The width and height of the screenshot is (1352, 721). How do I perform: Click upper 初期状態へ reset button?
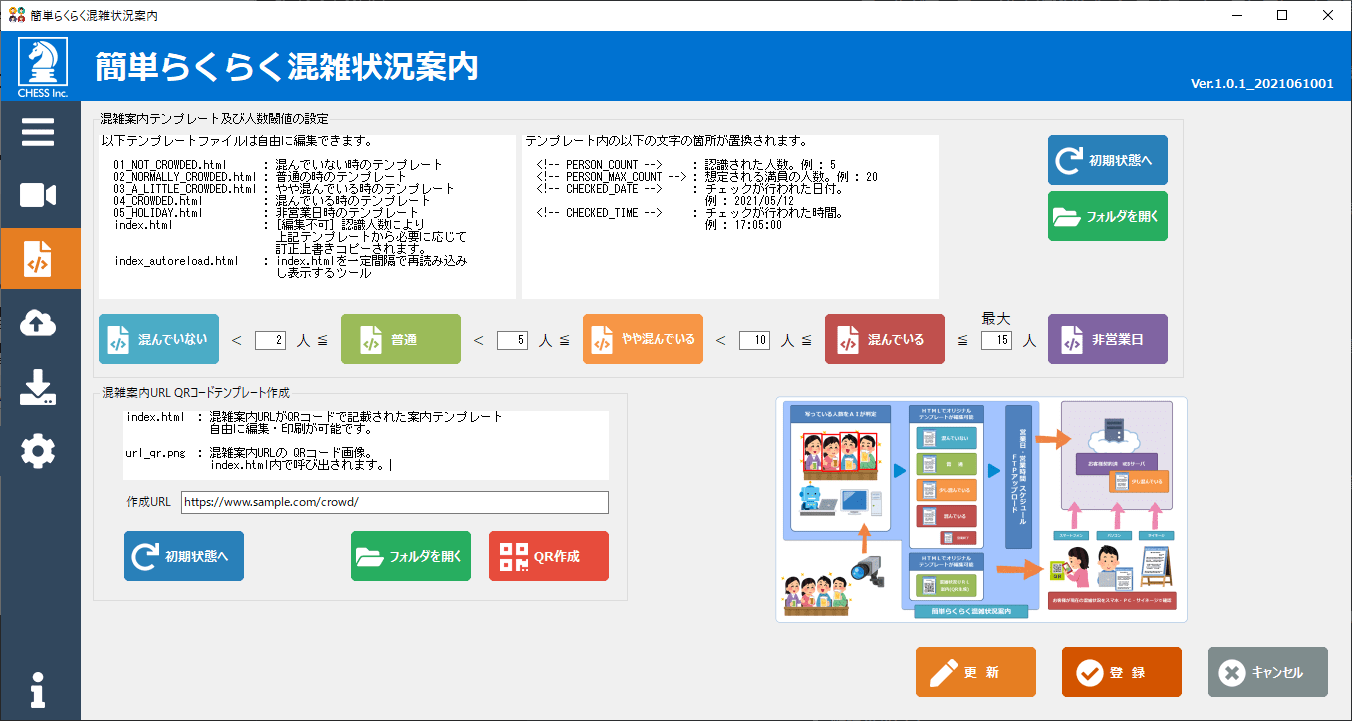1108,160
